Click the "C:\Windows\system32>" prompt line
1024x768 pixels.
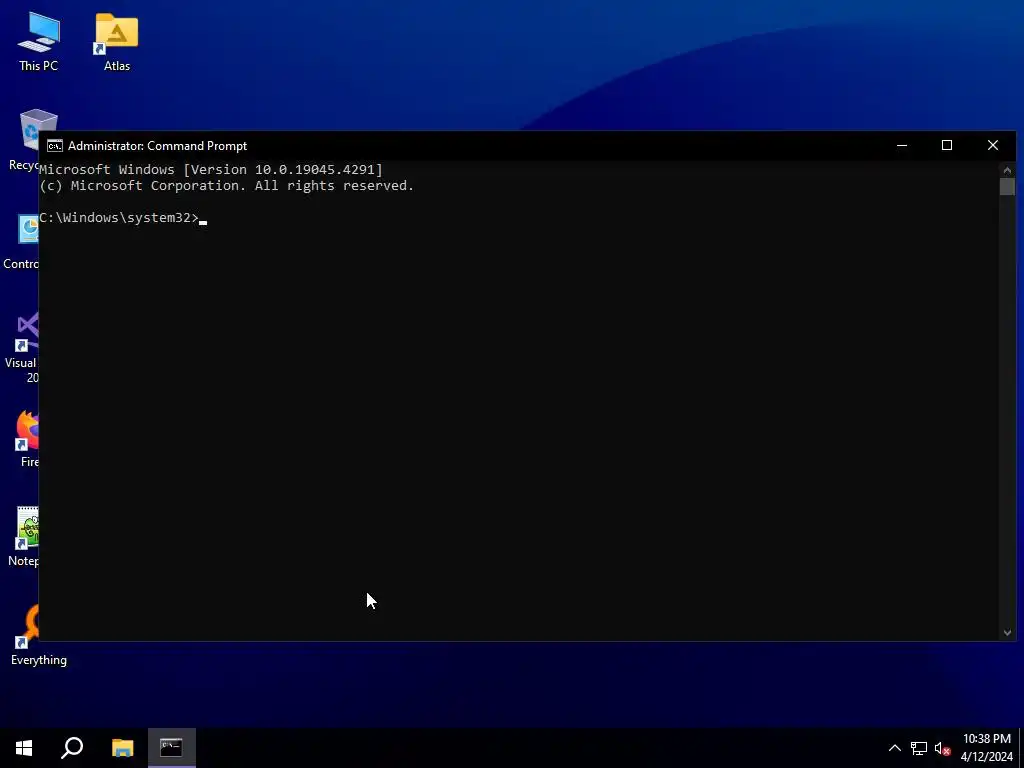click(x=119, y=217)
